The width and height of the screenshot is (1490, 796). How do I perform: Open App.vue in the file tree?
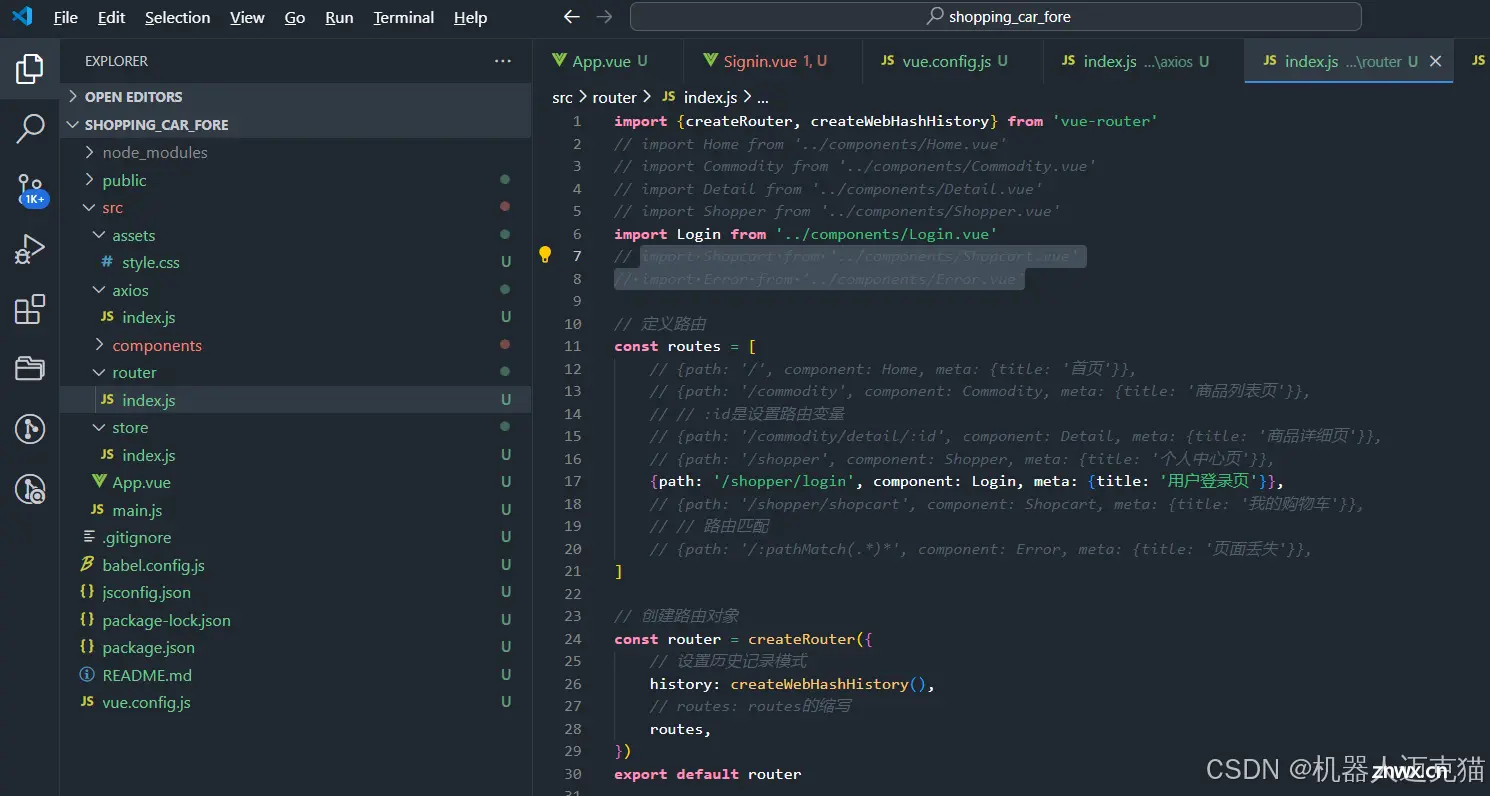coord(296,482)
